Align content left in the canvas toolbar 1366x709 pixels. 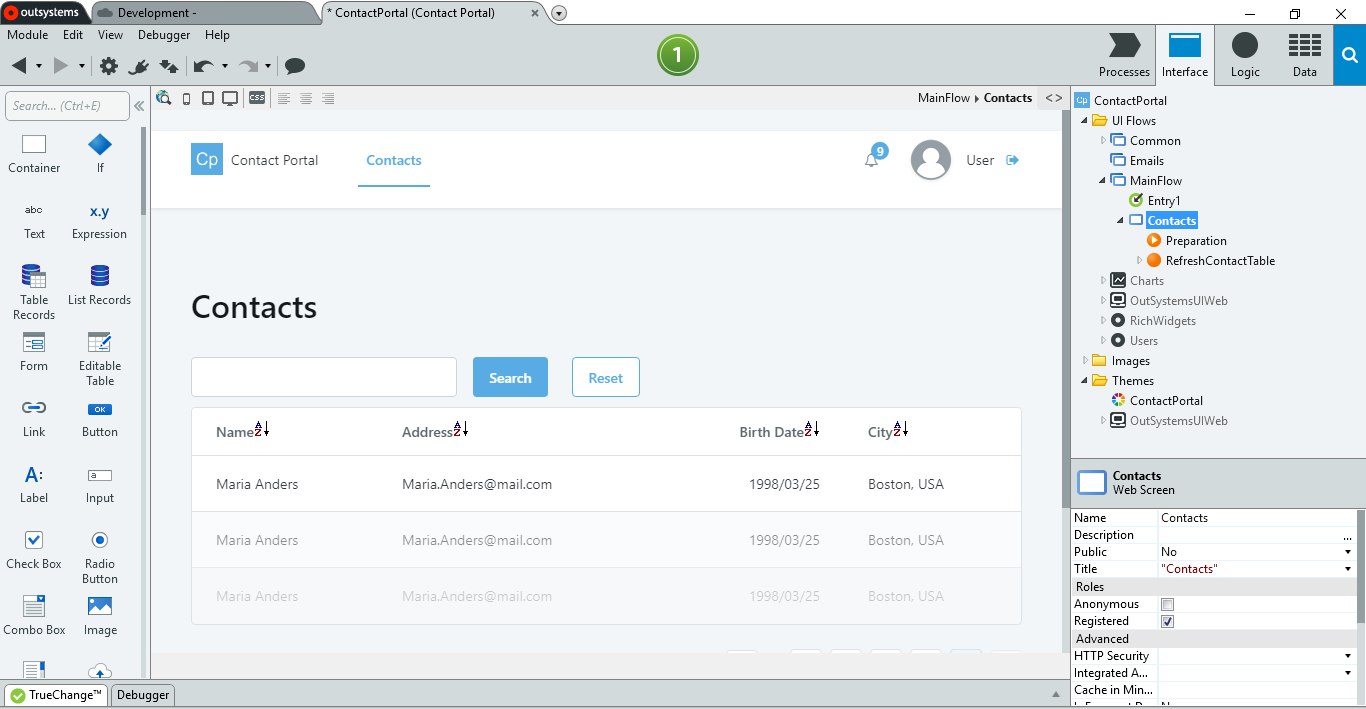(x=284, y=98)
